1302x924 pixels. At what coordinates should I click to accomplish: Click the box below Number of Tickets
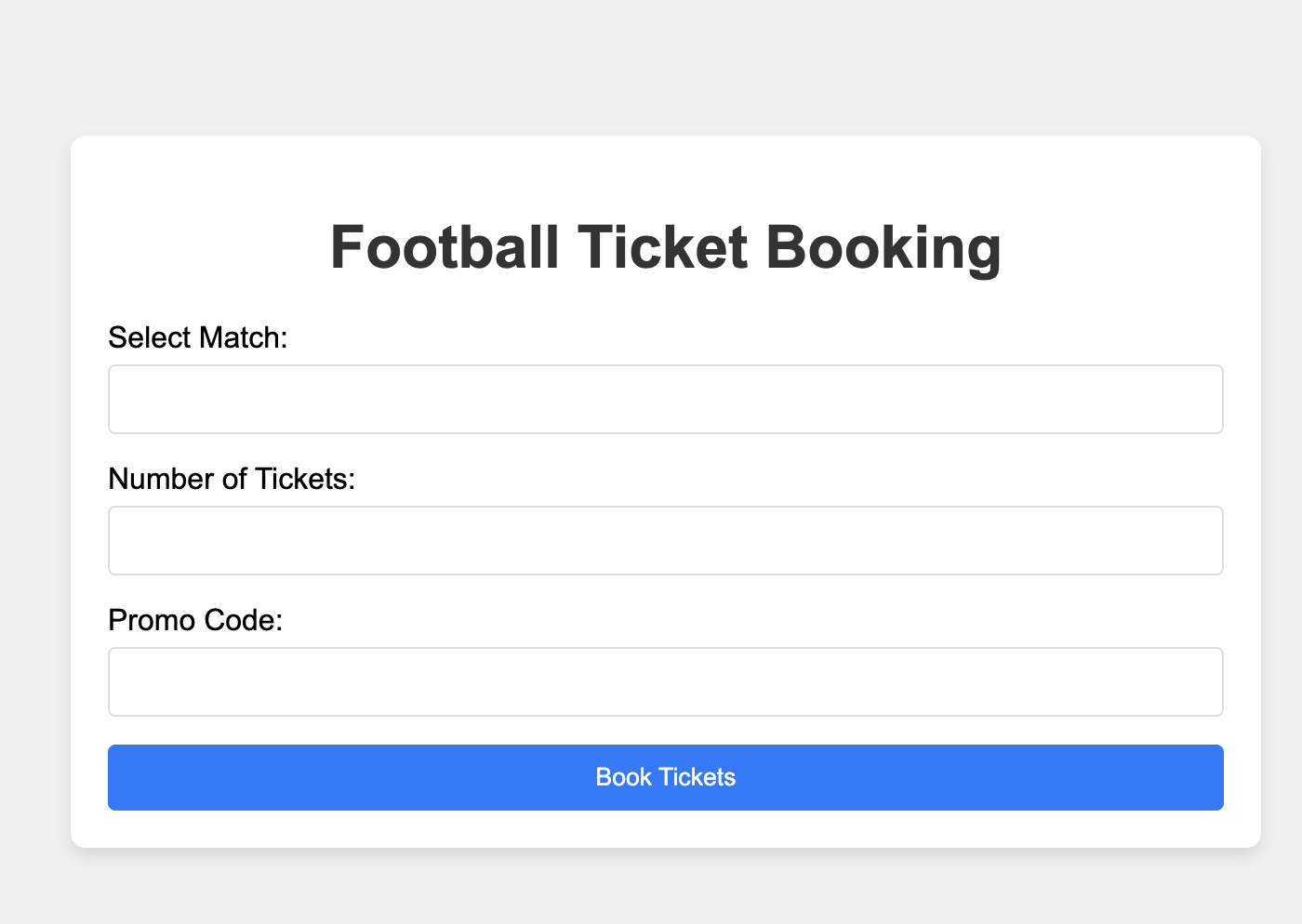tap(665, 540)
